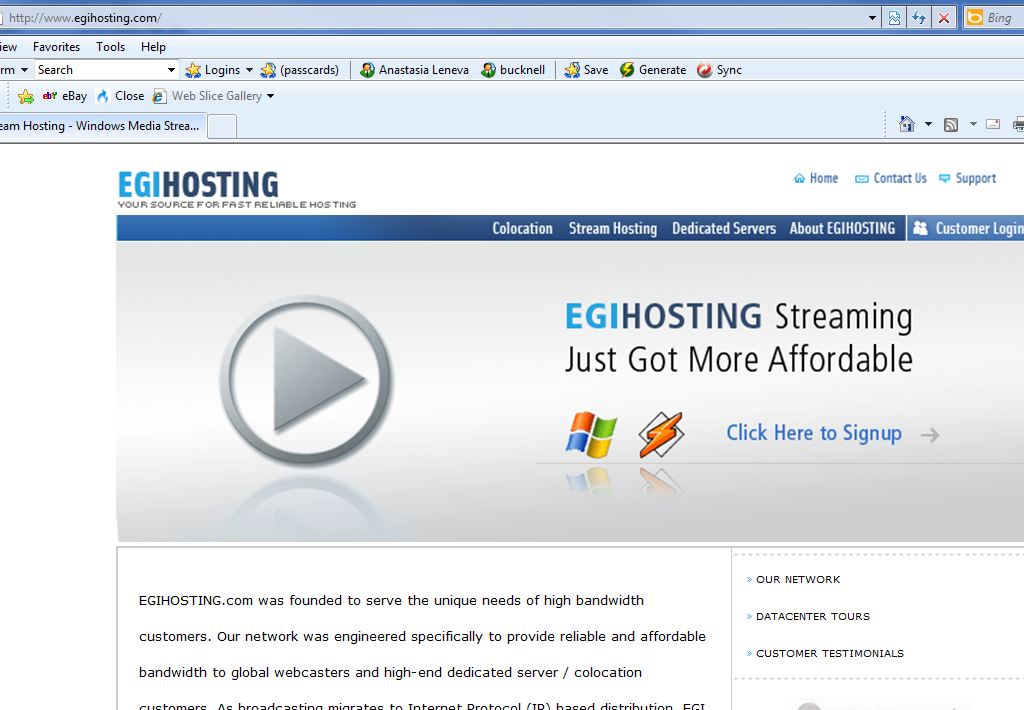
Task: Click the URL address field
Action: (431, 18)
